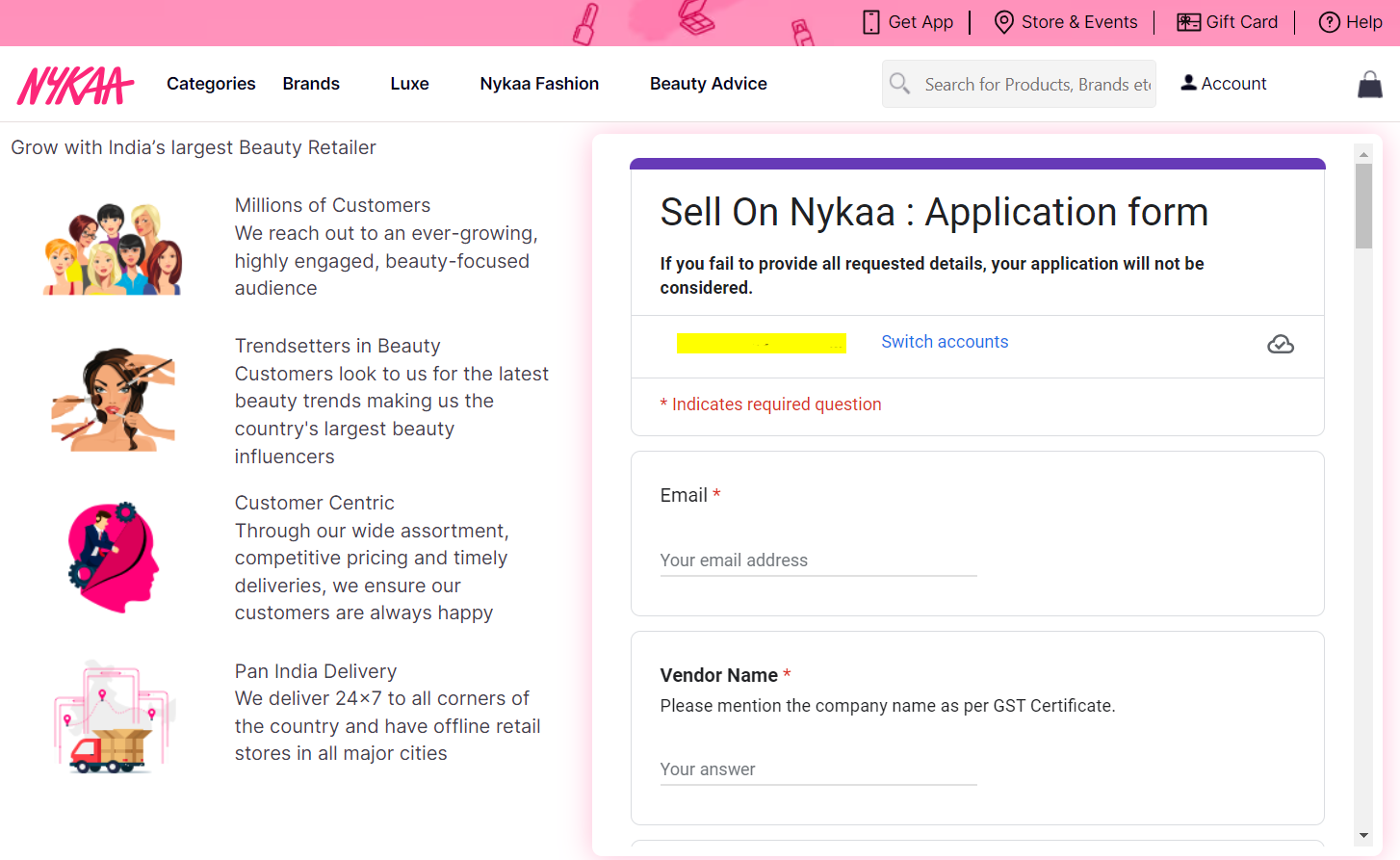Open the Luxe section

coord(409,84)
